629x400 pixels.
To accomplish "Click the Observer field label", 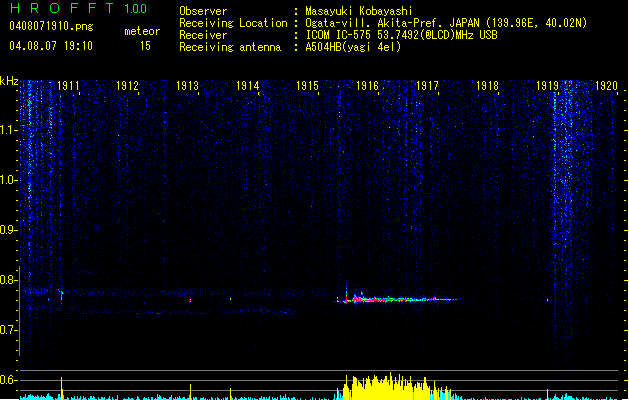I will (203, 11).
